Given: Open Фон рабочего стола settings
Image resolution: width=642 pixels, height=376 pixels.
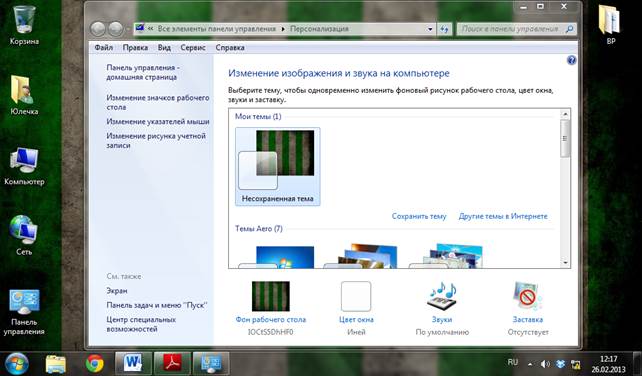Looking at the screenshot, I should click(x=271, y=308).
